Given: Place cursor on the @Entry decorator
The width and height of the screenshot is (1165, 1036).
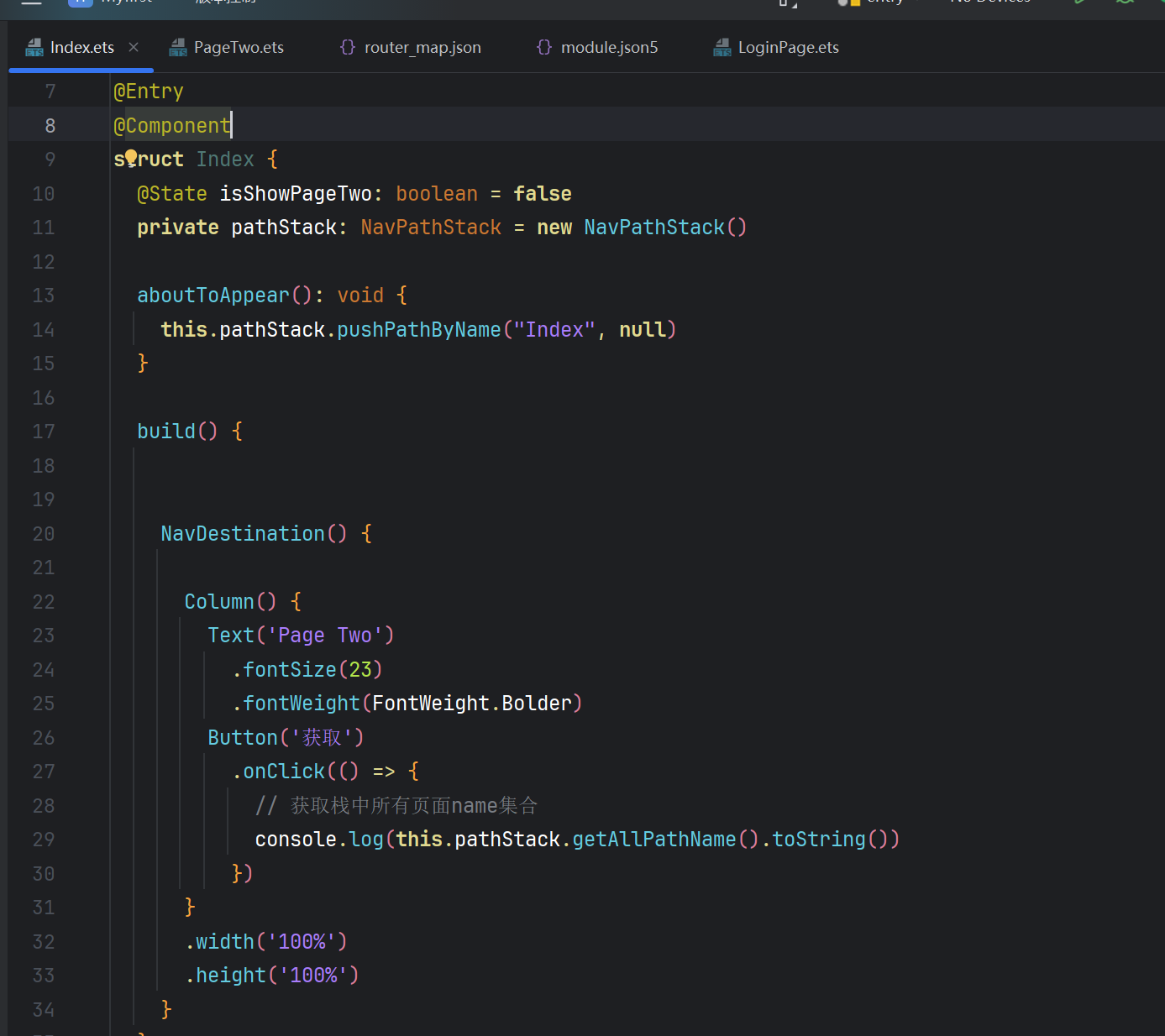Looking at the screenshot, I should point(149,92).
